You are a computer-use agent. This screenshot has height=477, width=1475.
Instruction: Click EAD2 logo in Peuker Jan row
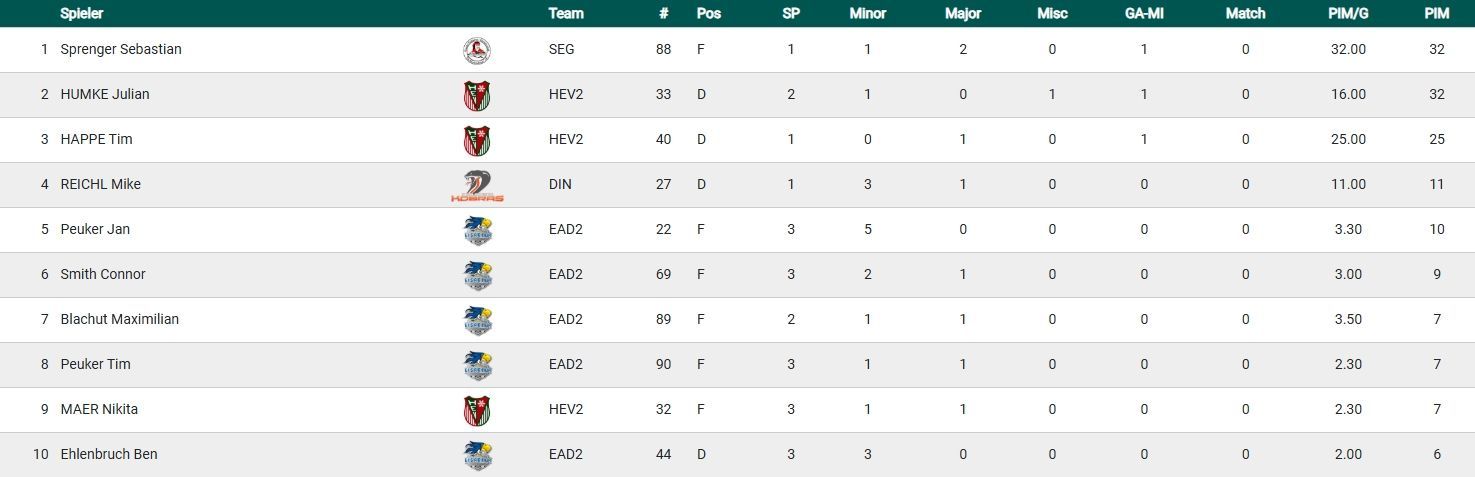[x=477, y=230]
